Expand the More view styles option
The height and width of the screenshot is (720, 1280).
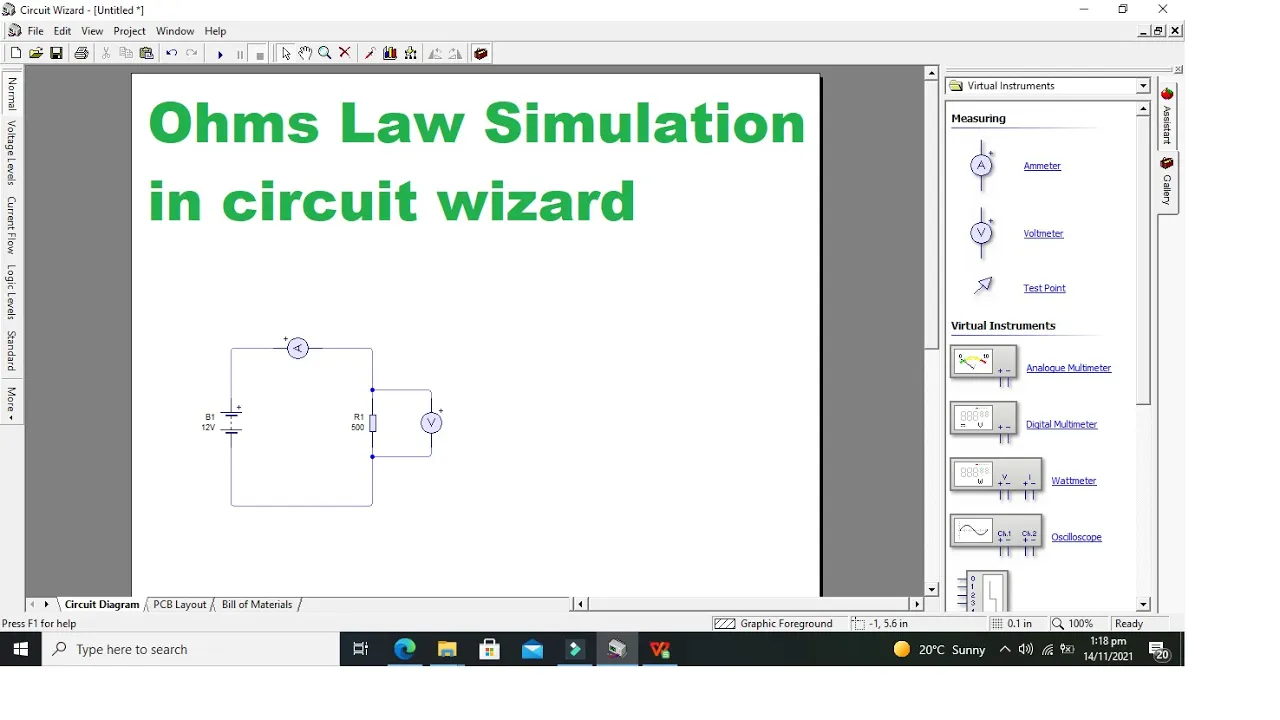pos(12,402)
